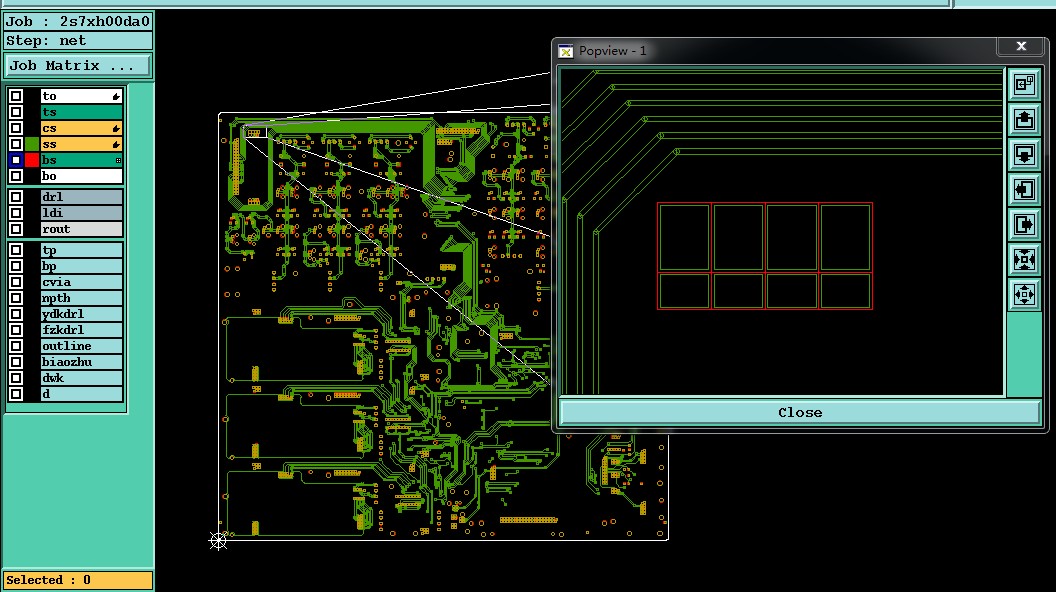Viewport: 1056px width, 592px height.
Task: Select the 'ldi' layer name
Action: click(x=81, y=213)
